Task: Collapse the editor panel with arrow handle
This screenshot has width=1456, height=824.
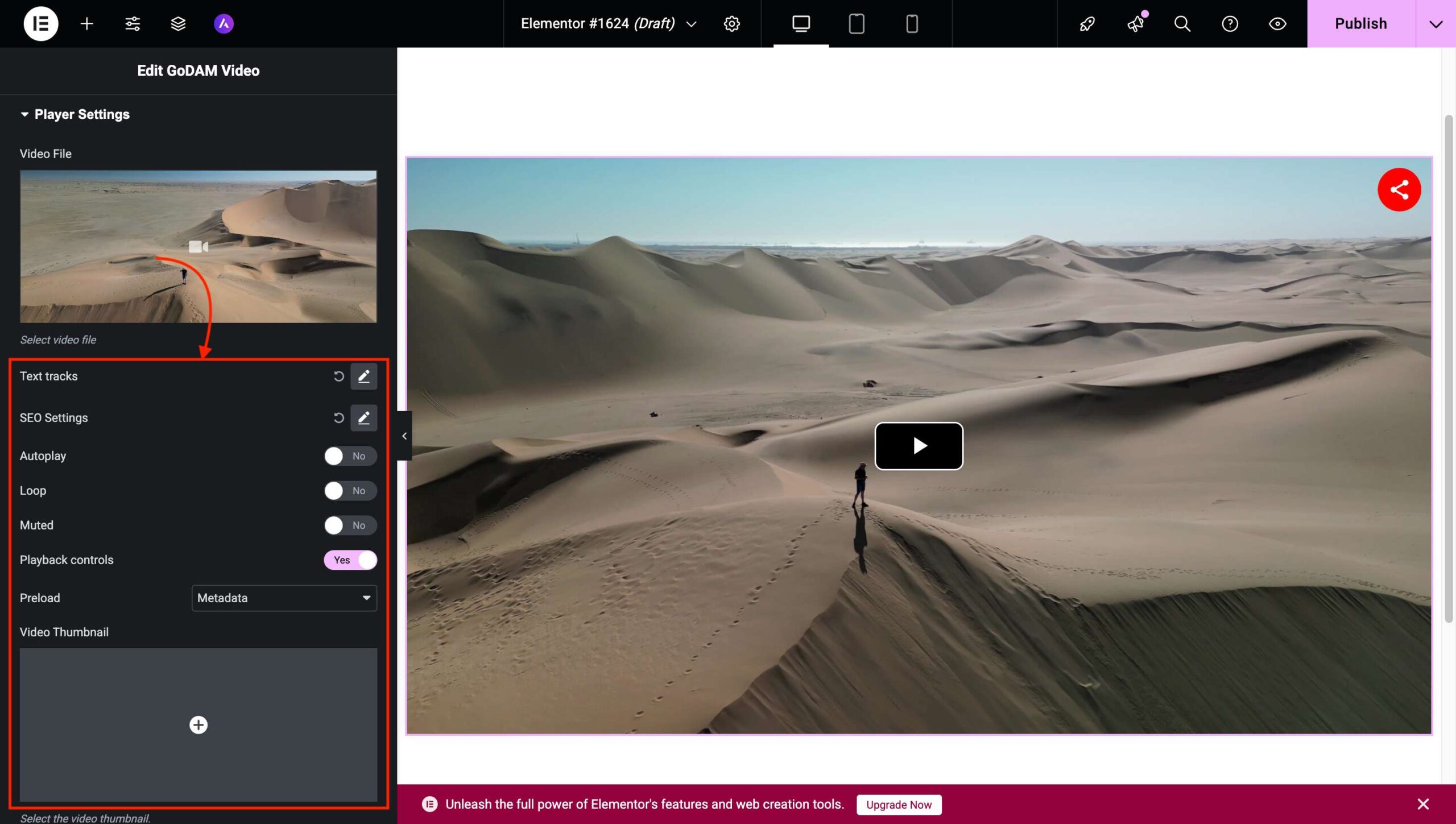Action: 404,436
